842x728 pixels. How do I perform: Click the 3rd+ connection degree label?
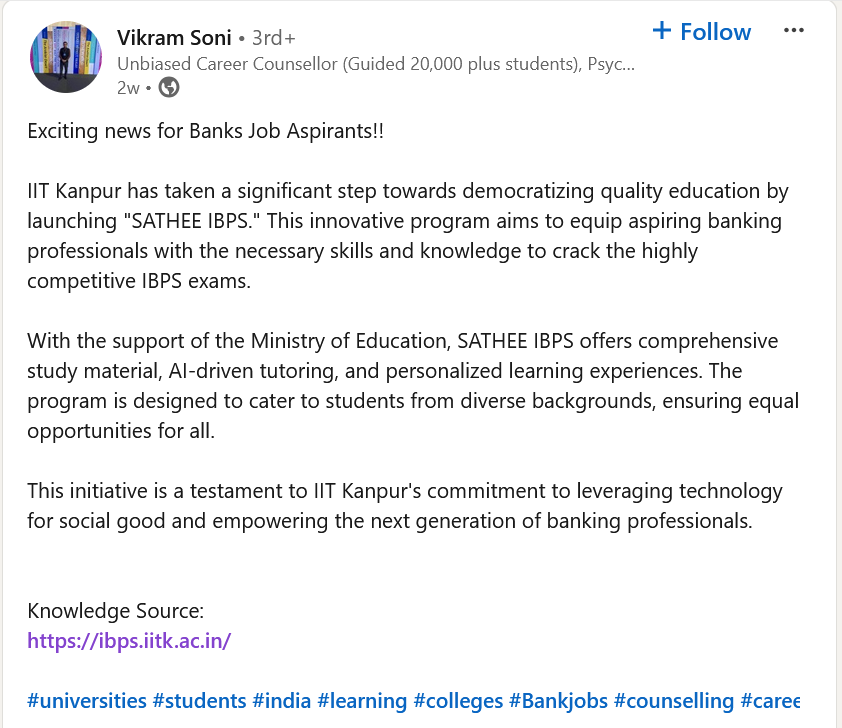[273, 38]
